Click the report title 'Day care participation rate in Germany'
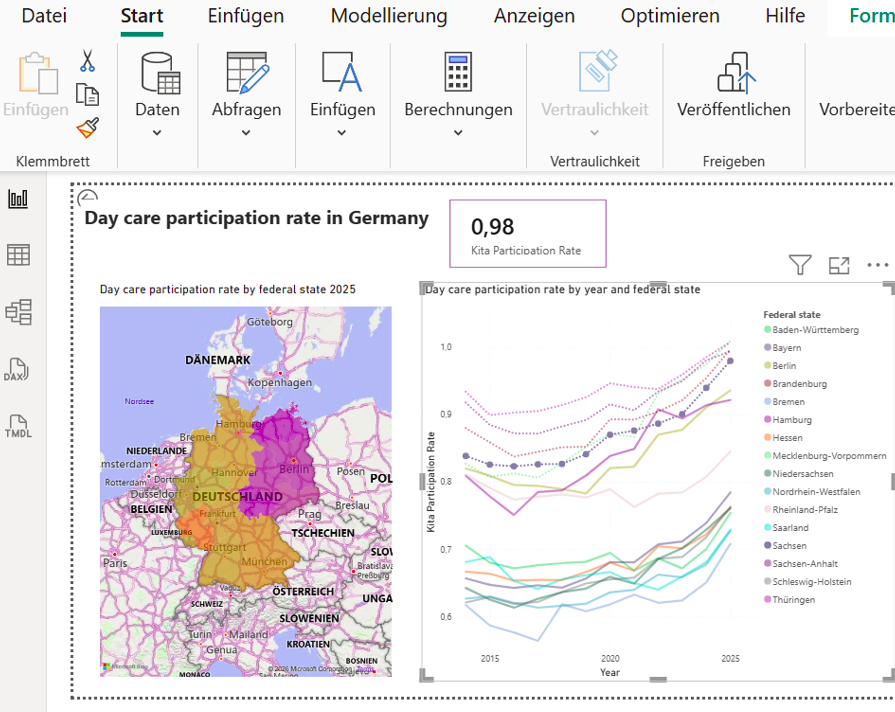Viewport: 895px width, 712px height. tap(256, 218)
